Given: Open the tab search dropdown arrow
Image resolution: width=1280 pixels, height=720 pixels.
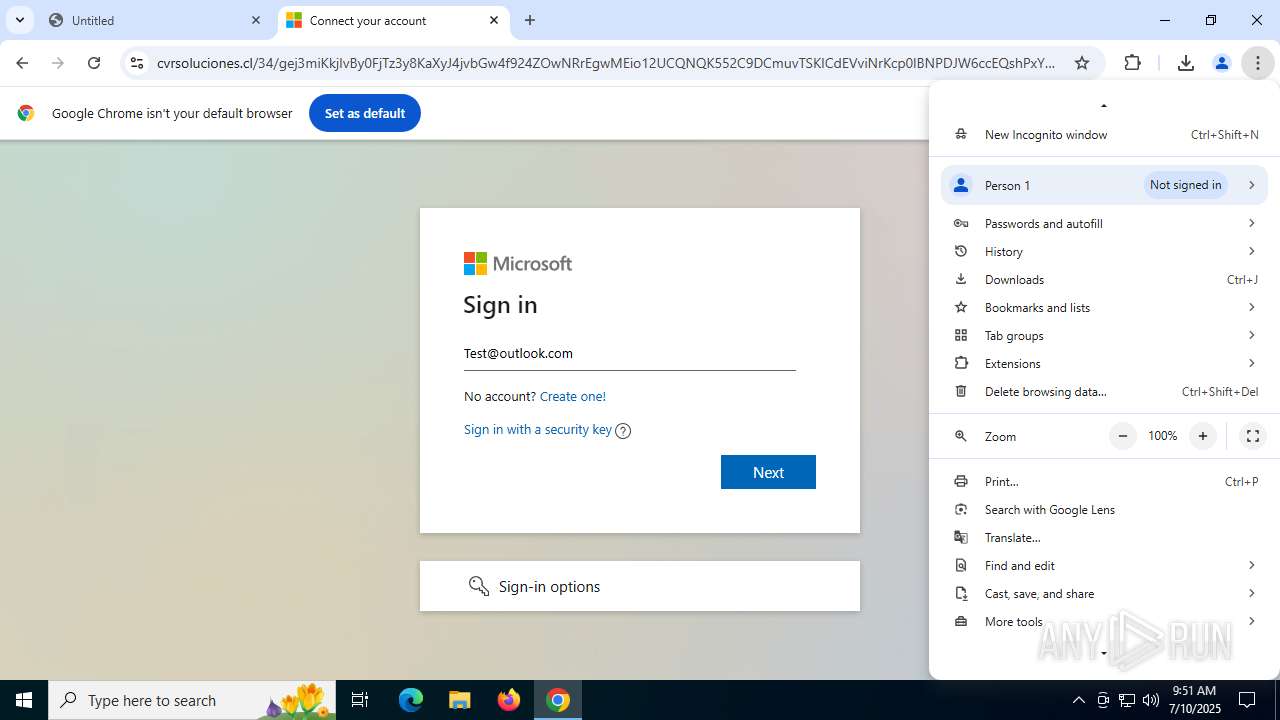Looking at the screenshot, I should pos(20,20).
